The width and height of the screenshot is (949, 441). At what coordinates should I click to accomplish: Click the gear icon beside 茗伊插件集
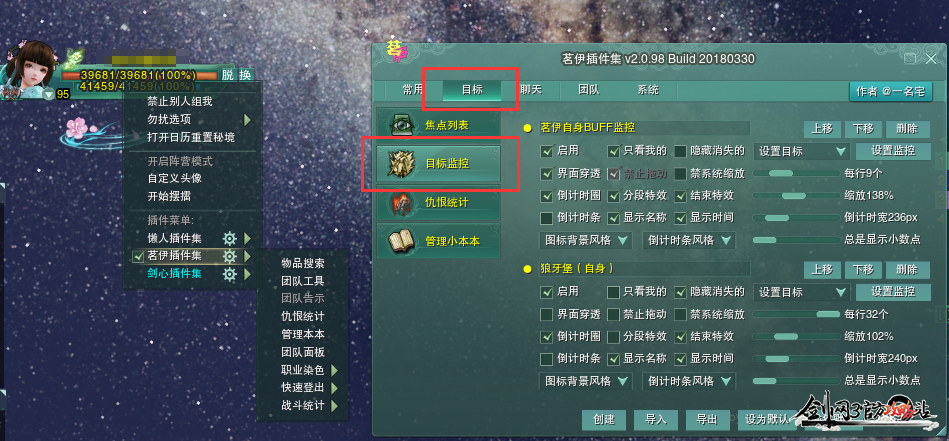pos(229,256)
